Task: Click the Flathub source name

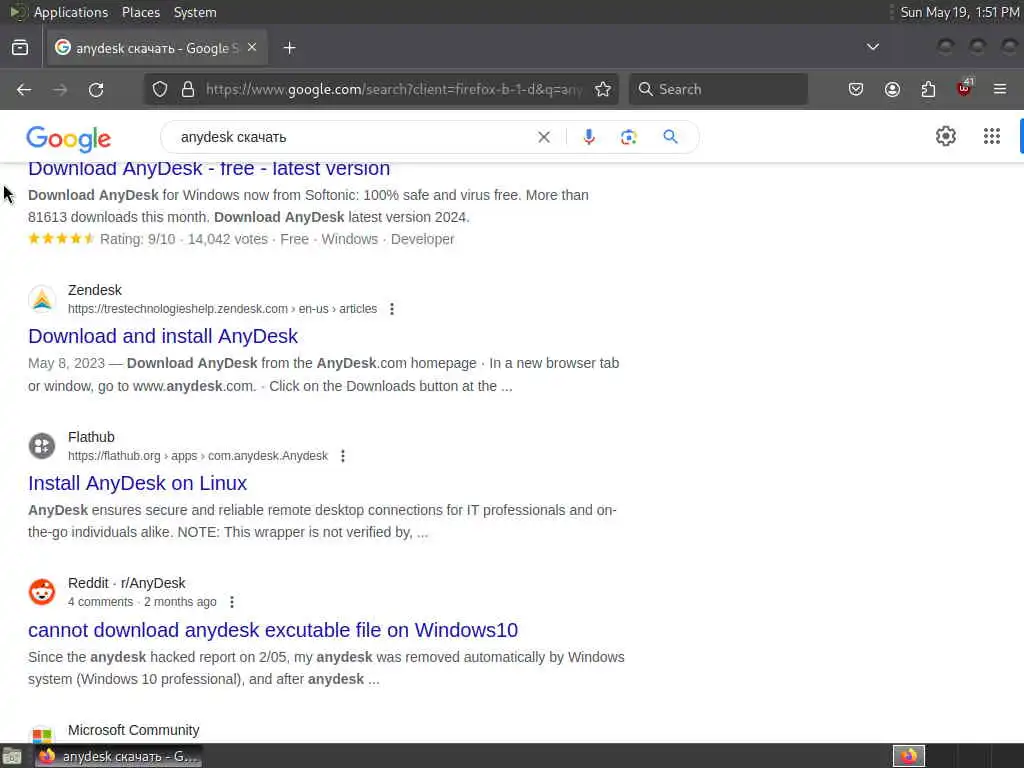Action: pos(91,437)
